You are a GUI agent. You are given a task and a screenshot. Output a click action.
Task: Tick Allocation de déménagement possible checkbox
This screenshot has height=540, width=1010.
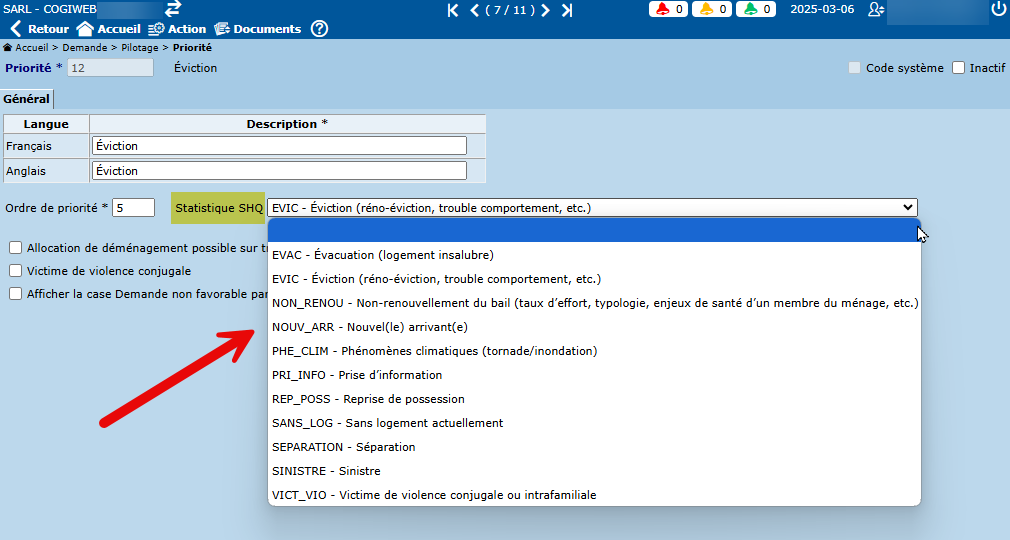pyautogui.click(x=16, y=247)
